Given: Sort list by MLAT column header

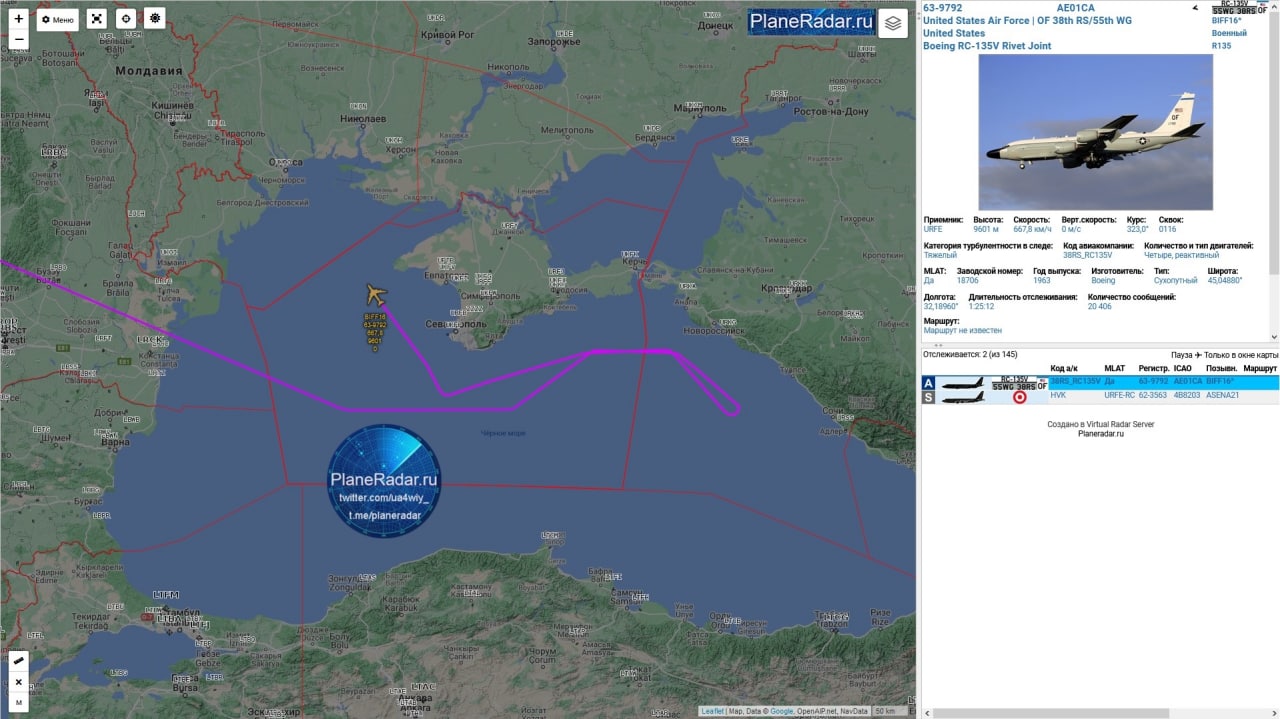Looking at the screenshot, I should 1114,369.
